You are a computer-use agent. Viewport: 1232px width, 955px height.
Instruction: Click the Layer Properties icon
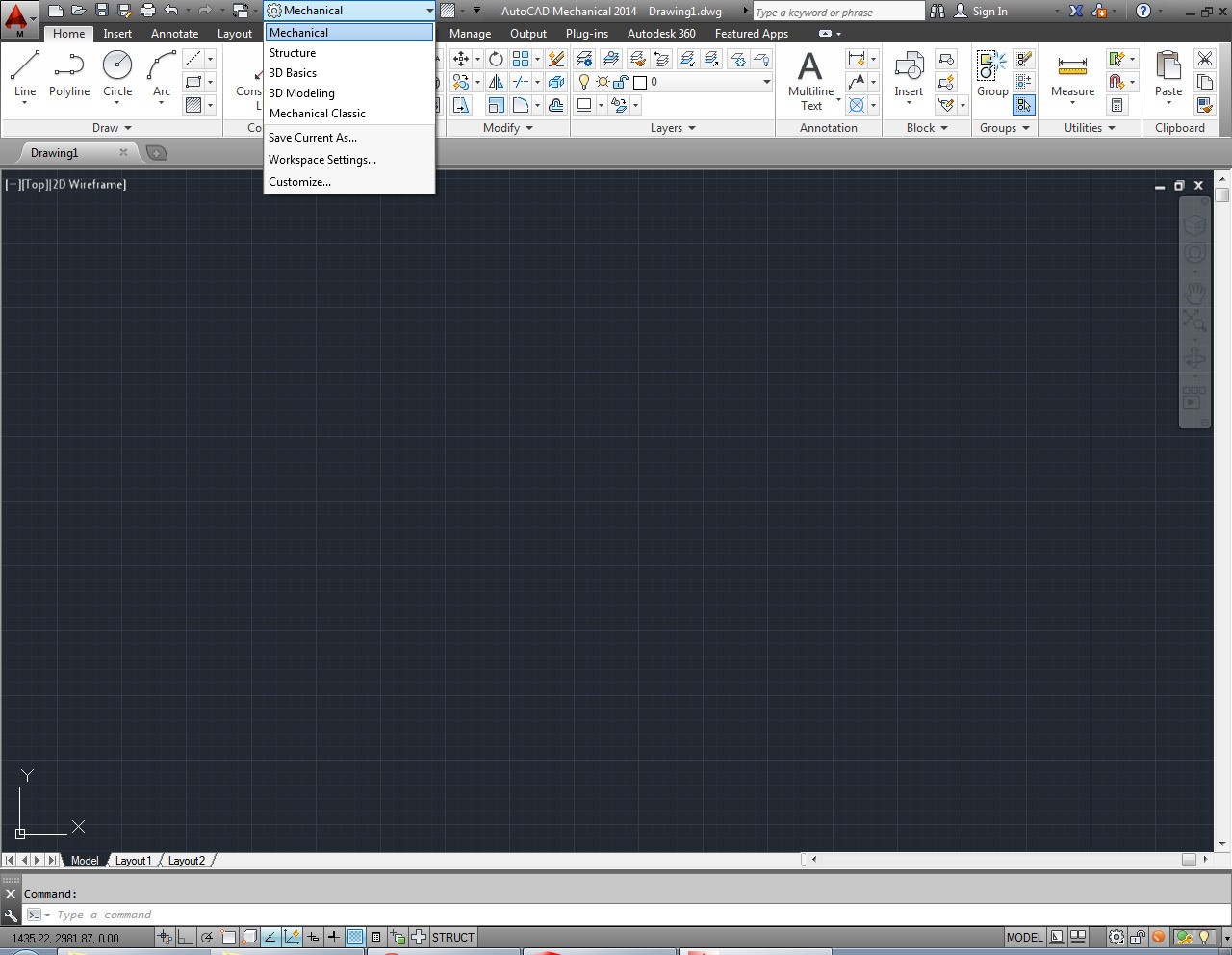pos(584,59)
